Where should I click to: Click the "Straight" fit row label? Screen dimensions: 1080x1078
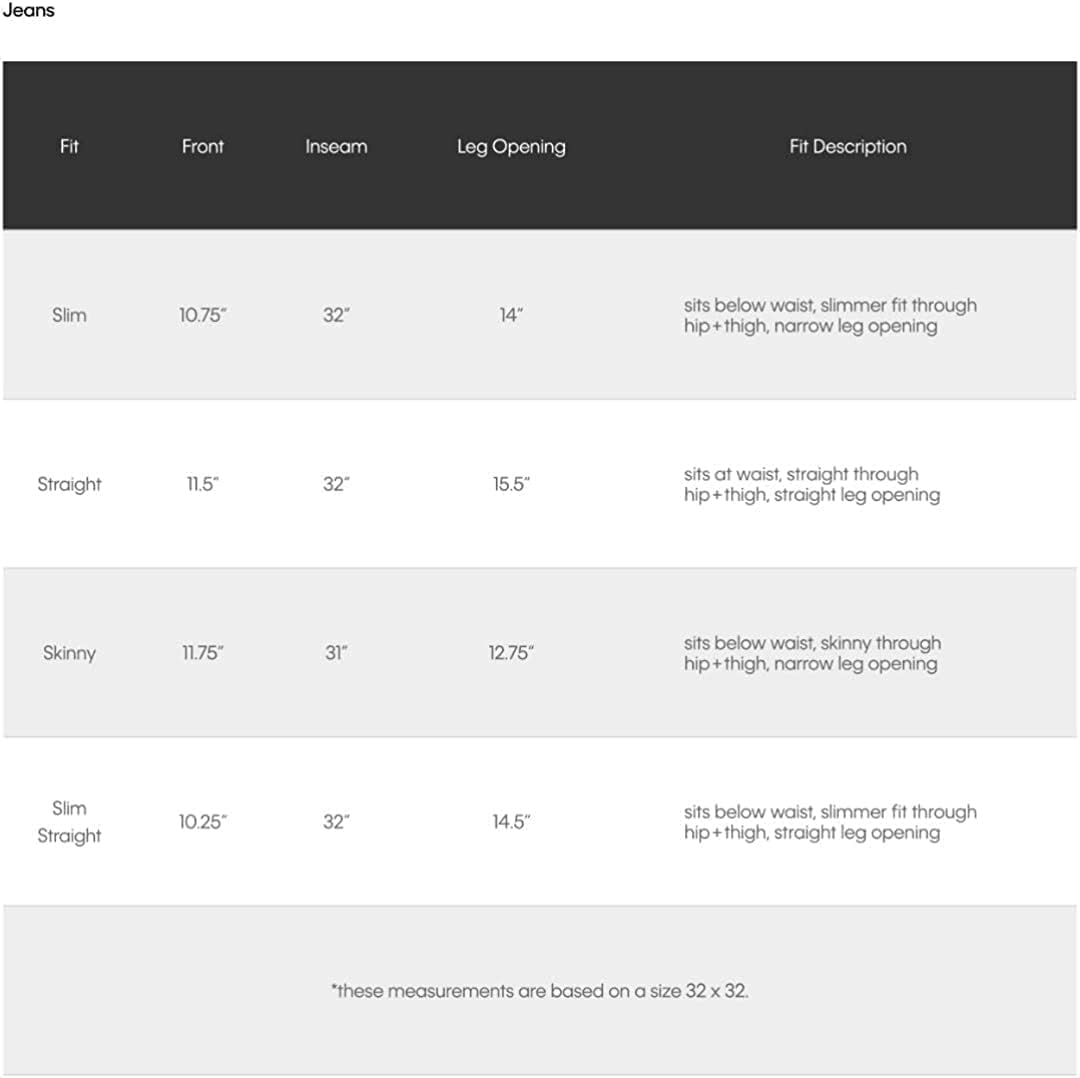click(x=69, y=484)
